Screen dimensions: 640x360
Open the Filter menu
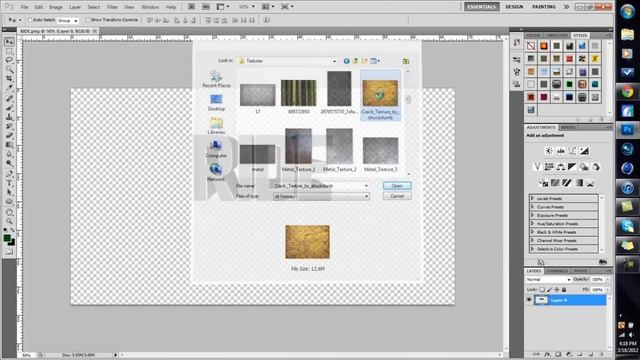[112, 7]
